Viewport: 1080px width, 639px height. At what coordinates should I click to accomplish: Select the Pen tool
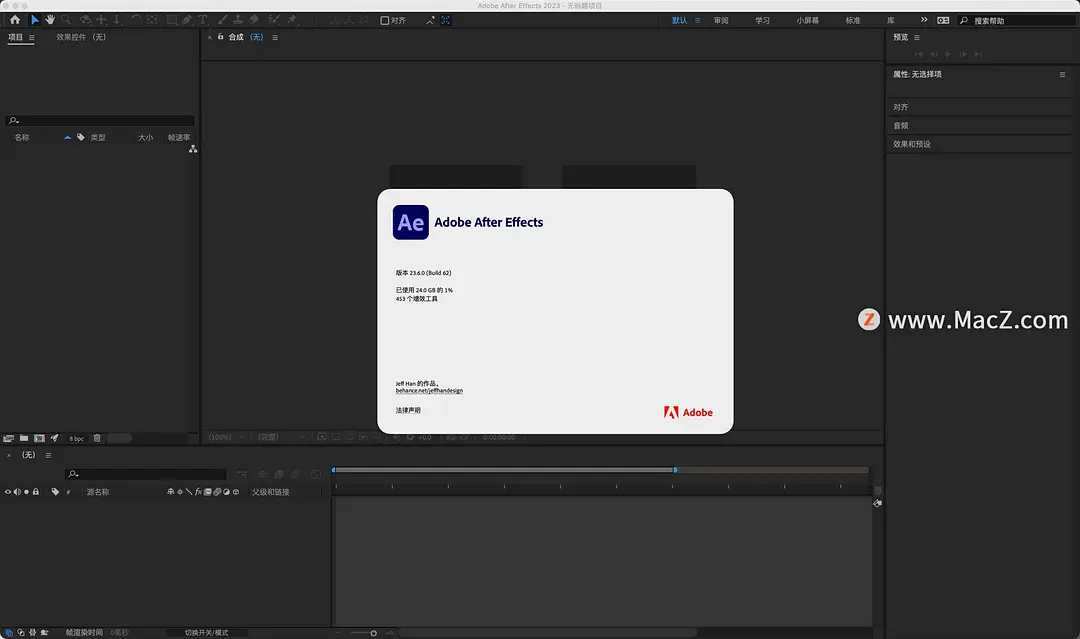[187, 20]
